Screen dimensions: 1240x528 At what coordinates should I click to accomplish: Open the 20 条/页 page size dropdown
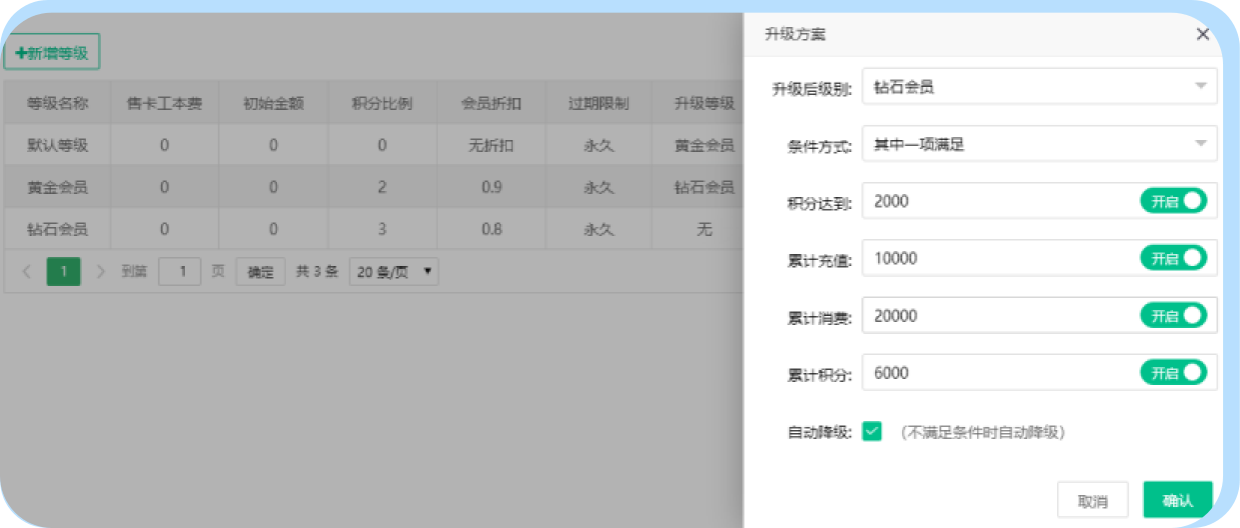[393, 271]
